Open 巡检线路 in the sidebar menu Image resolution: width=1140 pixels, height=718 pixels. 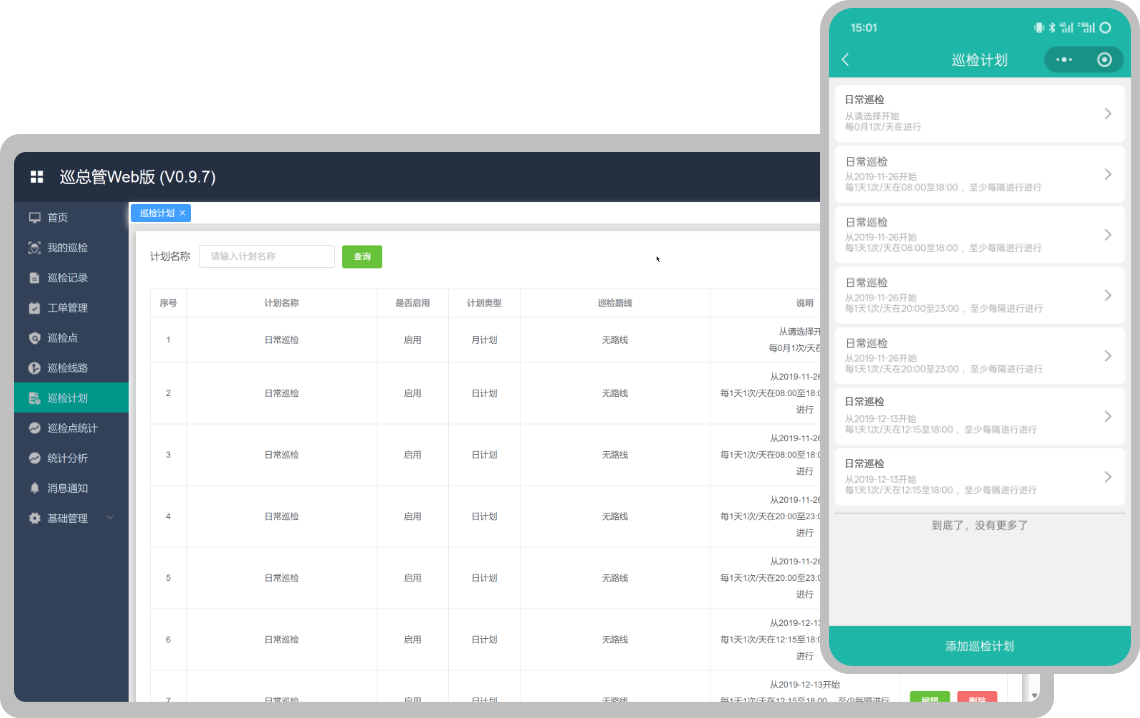[x=67, y=368]
